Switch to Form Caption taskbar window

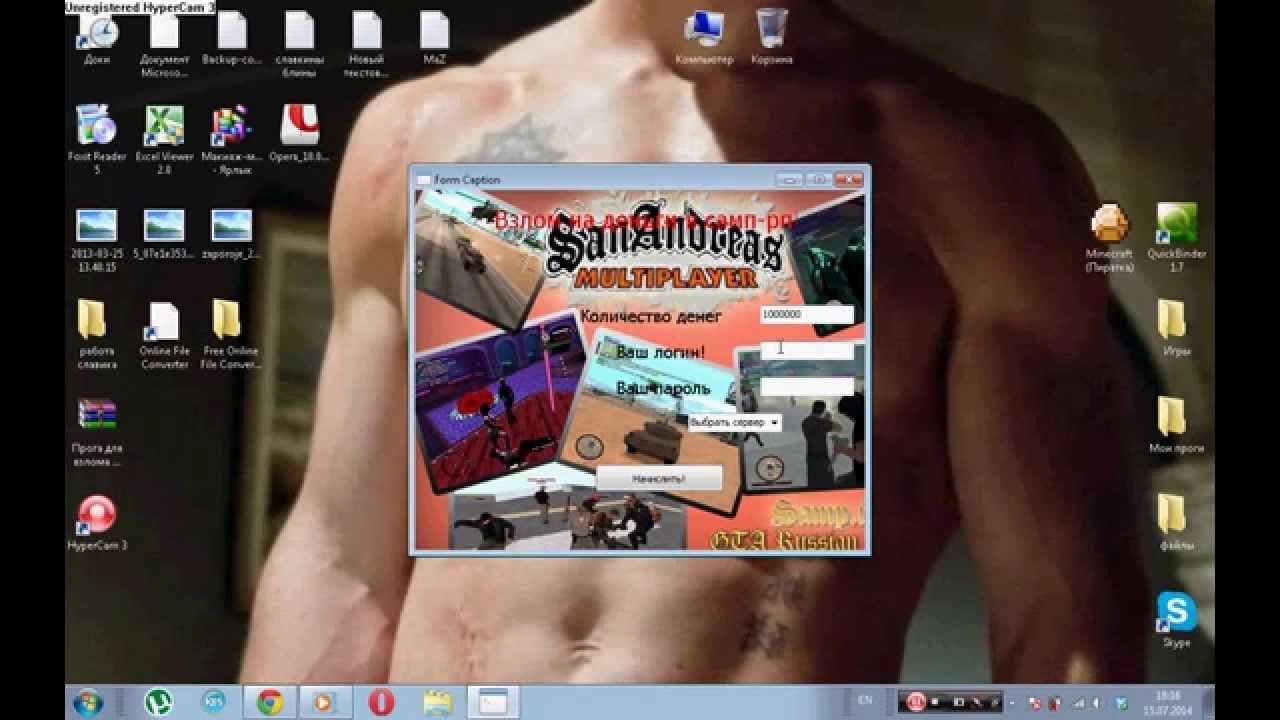point(493,702)
